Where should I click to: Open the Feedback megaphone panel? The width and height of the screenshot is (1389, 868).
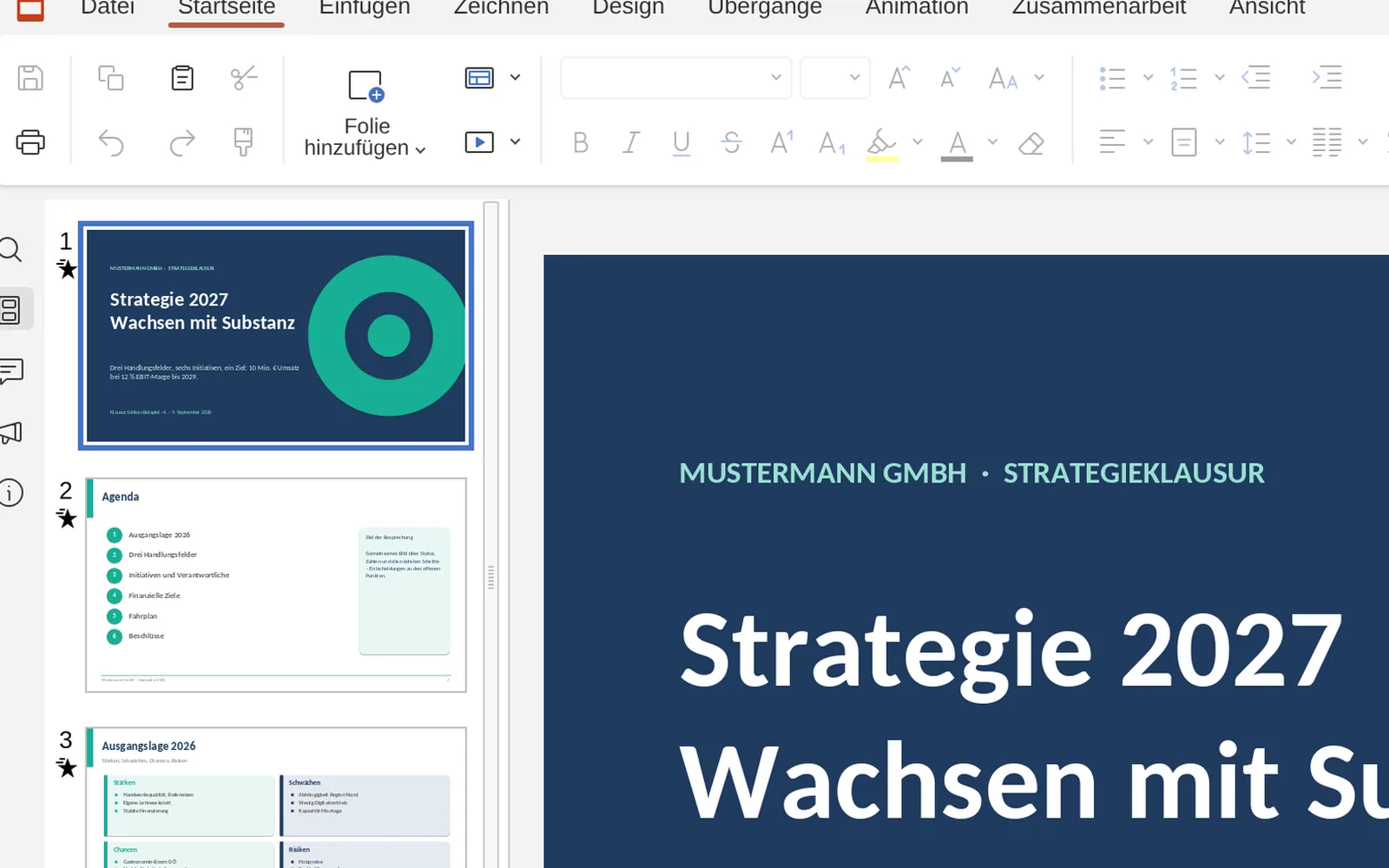pyautogui.click(x=10, y=432)
